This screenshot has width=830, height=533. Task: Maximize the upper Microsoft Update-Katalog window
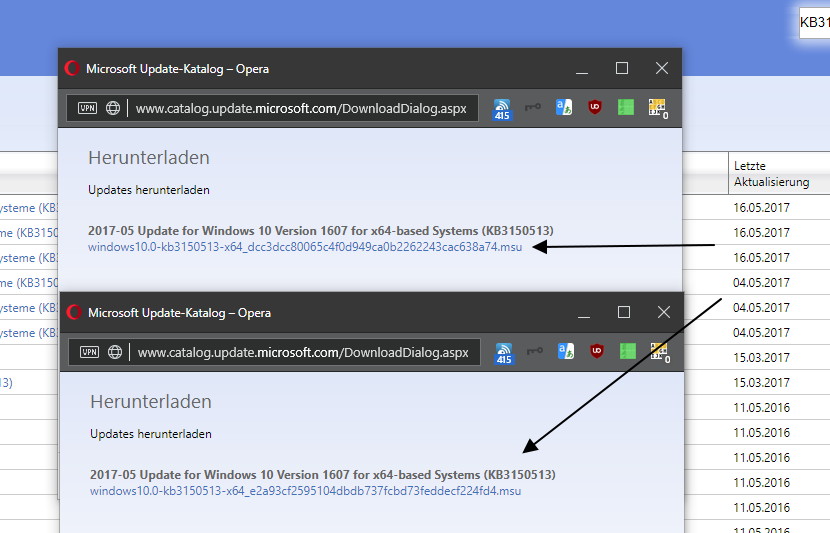(x=622, y=68)
